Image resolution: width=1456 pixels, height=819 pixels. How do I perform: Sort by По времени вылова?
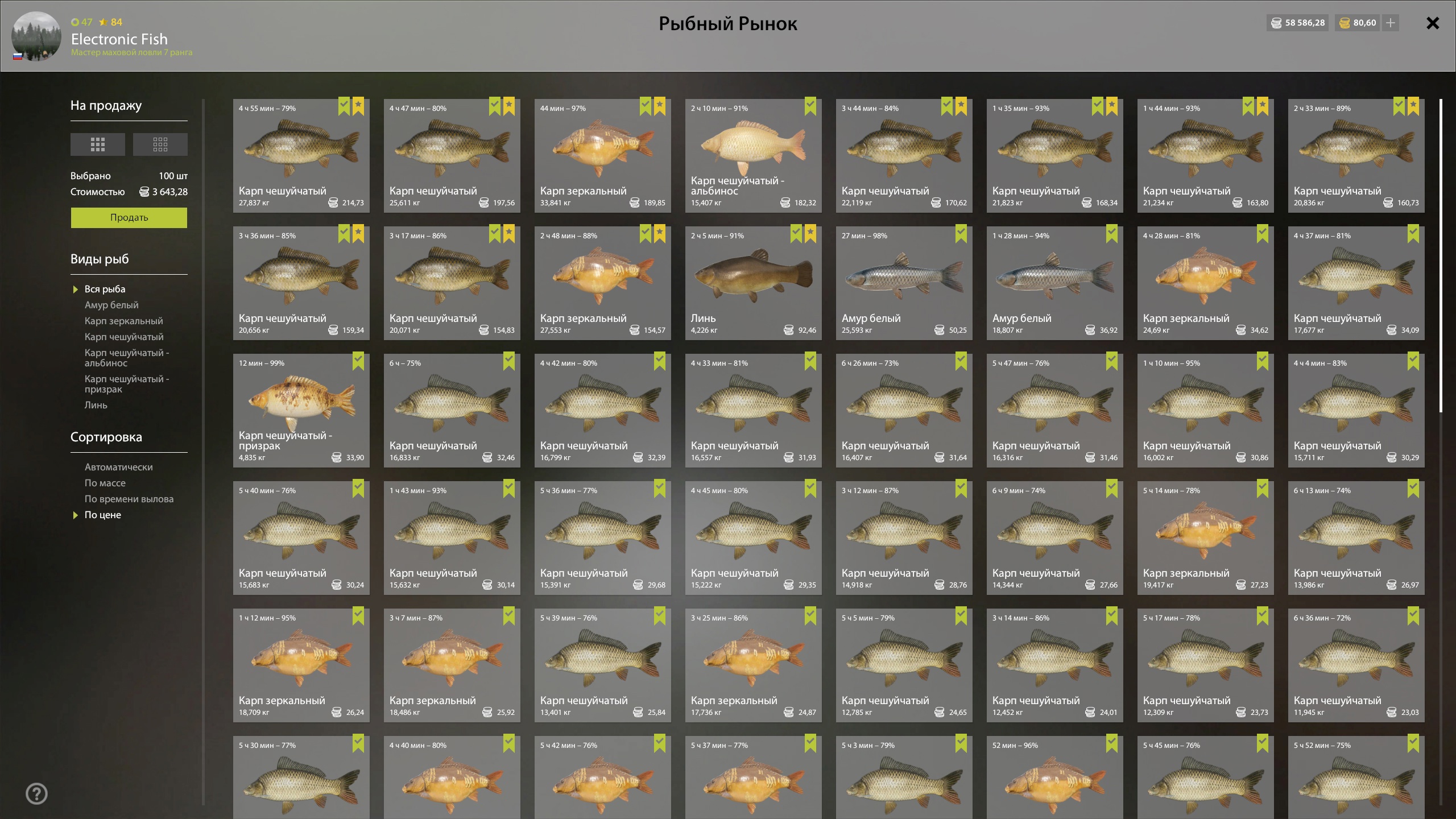pyautogui.click(x=129, y=499)
